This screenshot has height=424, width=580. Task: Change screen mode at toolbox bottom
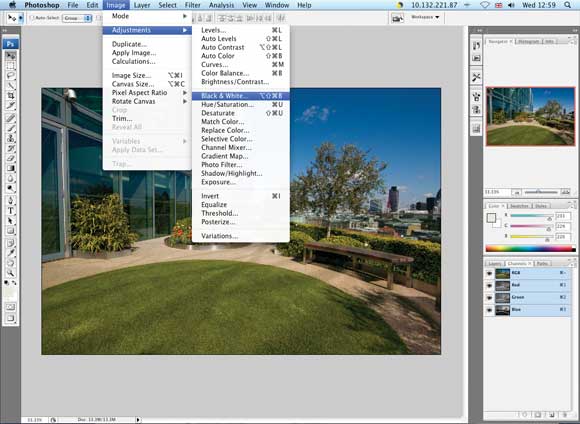pyautogui.click(x=11, y=318)
